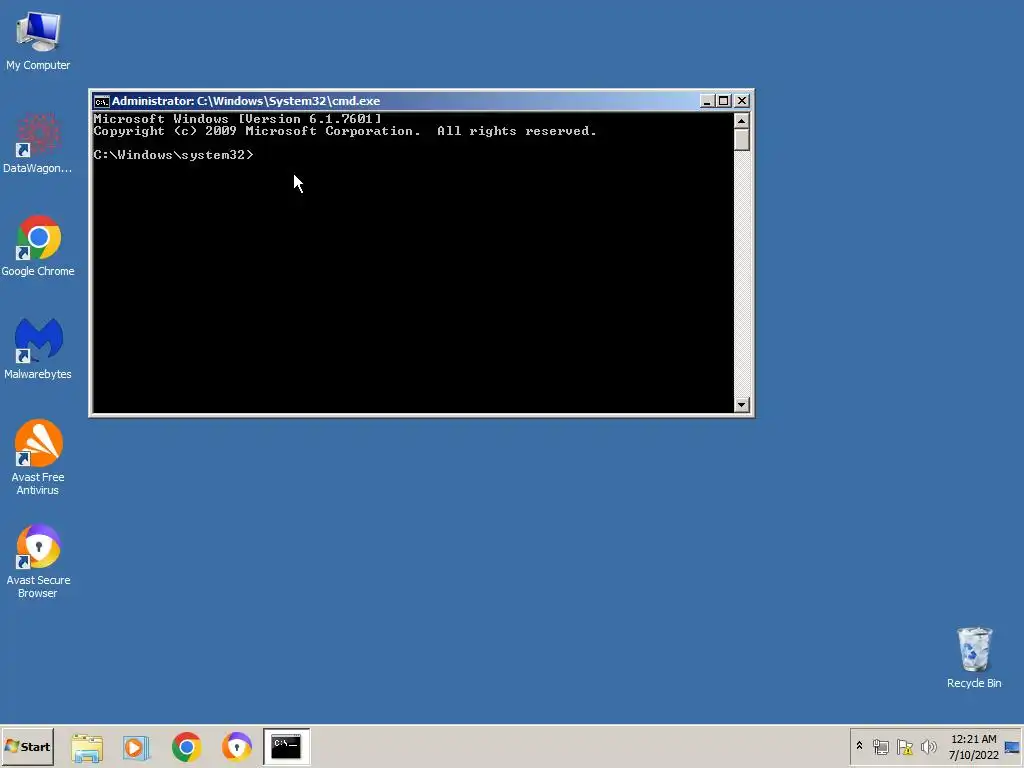The image size is (1024, 768).
Task: Open the Start menu
Action: coord(27,746)
